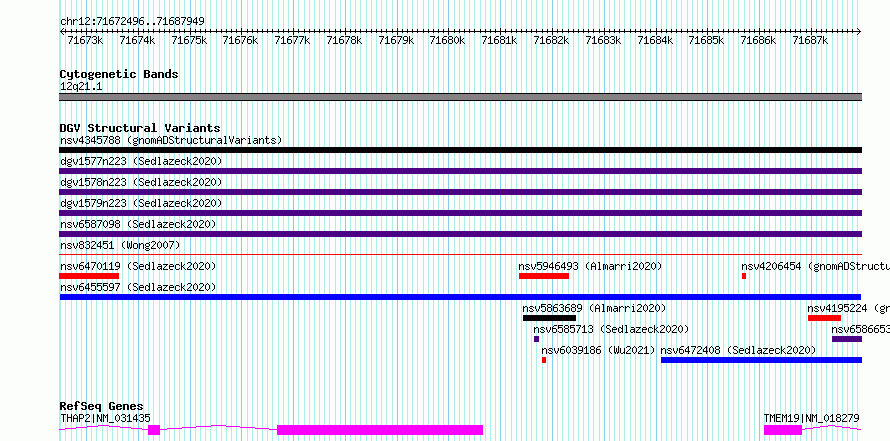This screenshot has width=890, height=441.
Task: Open the dgv1577n223 Sedlazeck2020 label
Action: click(141, 161)
